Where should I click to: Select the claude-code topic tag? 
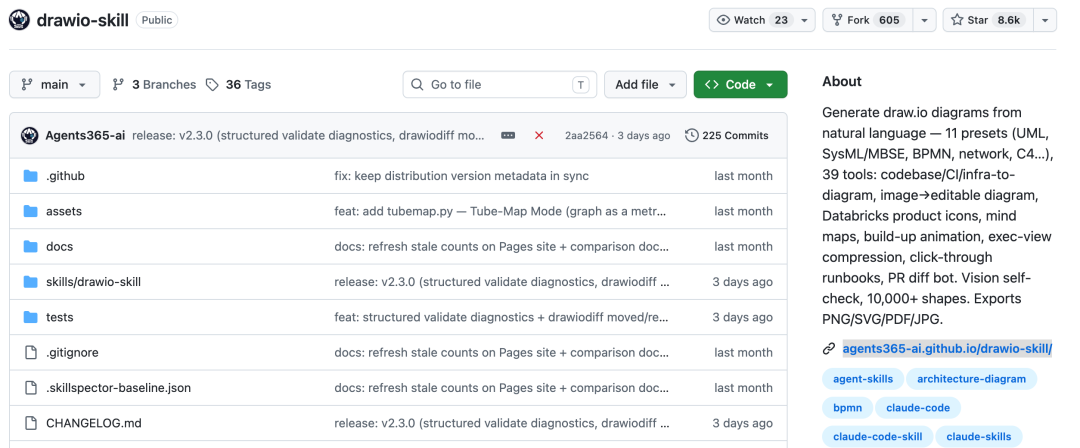[918, 407]
